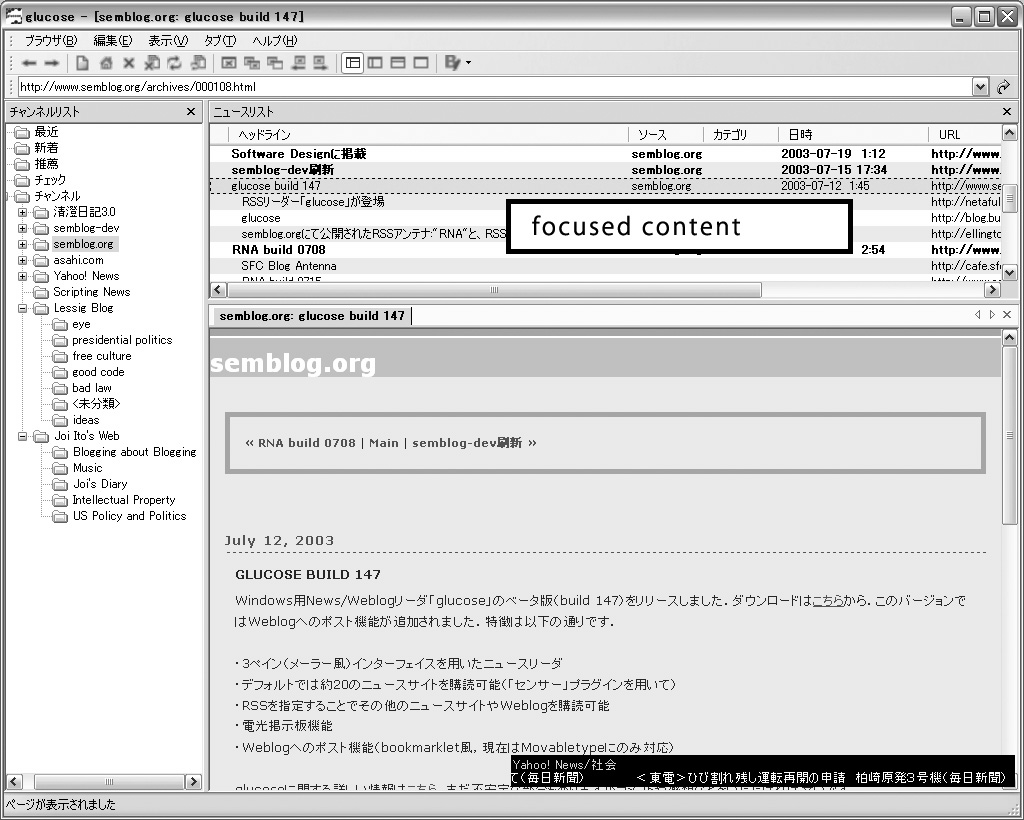Click the Weblog post pencil icon
This screenshot has height=820, width=1024.
(x=453, y=63)
